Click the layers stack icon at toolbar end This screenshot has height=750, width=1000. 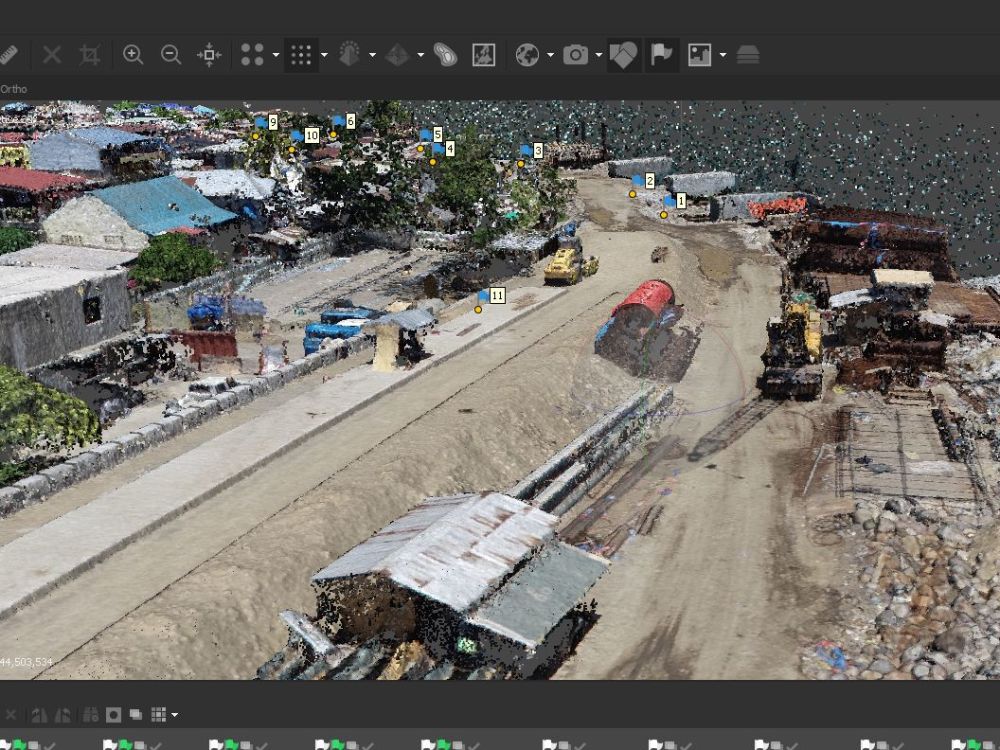pos(748,55)
